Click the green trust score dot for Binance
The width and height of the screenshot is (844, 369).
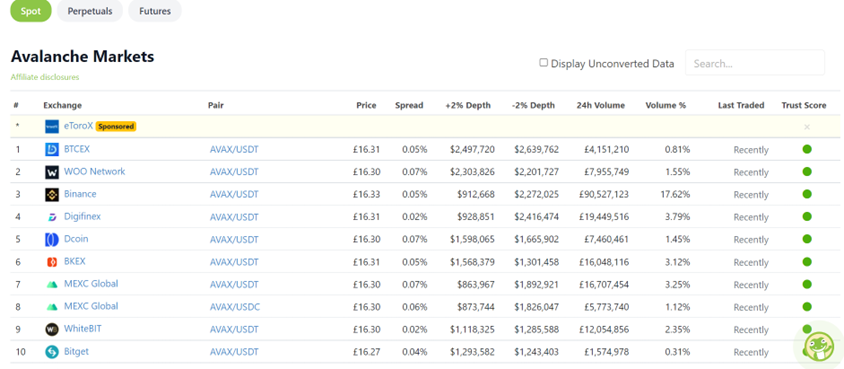tap(806, 194)
